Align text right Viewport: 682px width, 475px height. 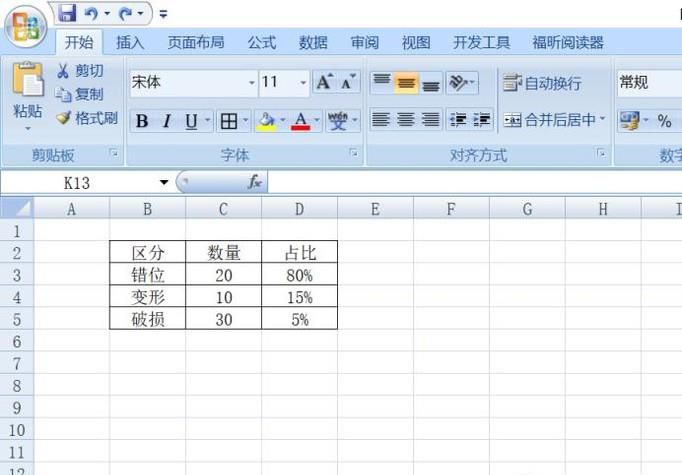[431, 120]
